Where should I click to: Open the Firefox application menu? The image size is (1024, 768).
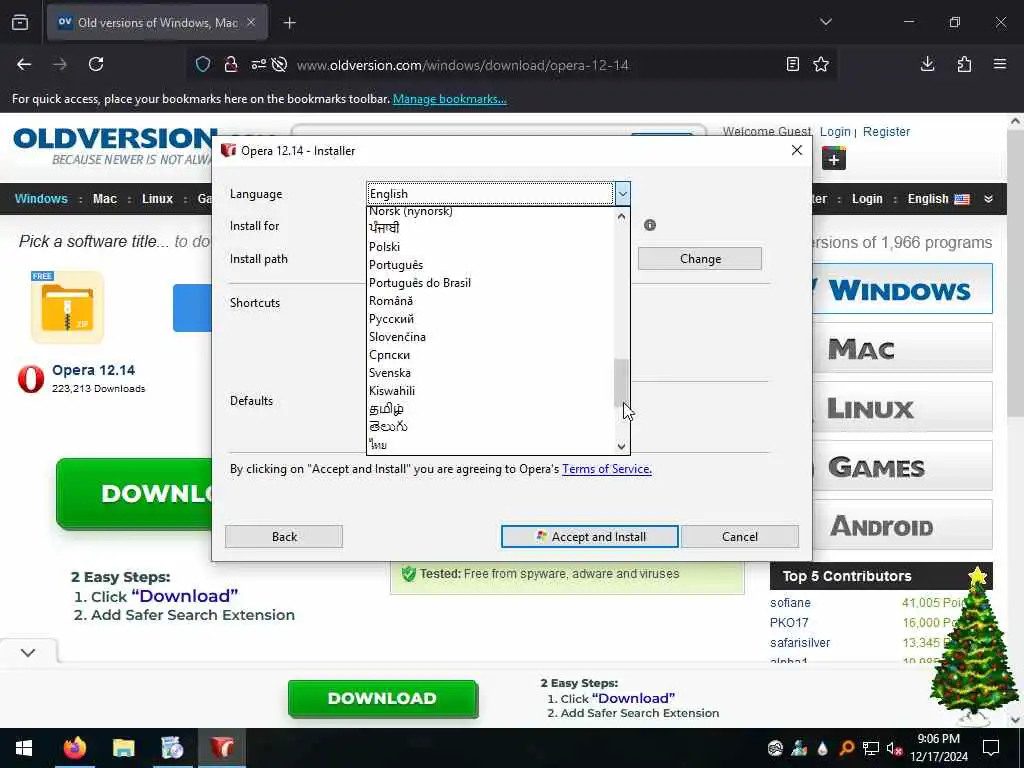point(1000,64)
